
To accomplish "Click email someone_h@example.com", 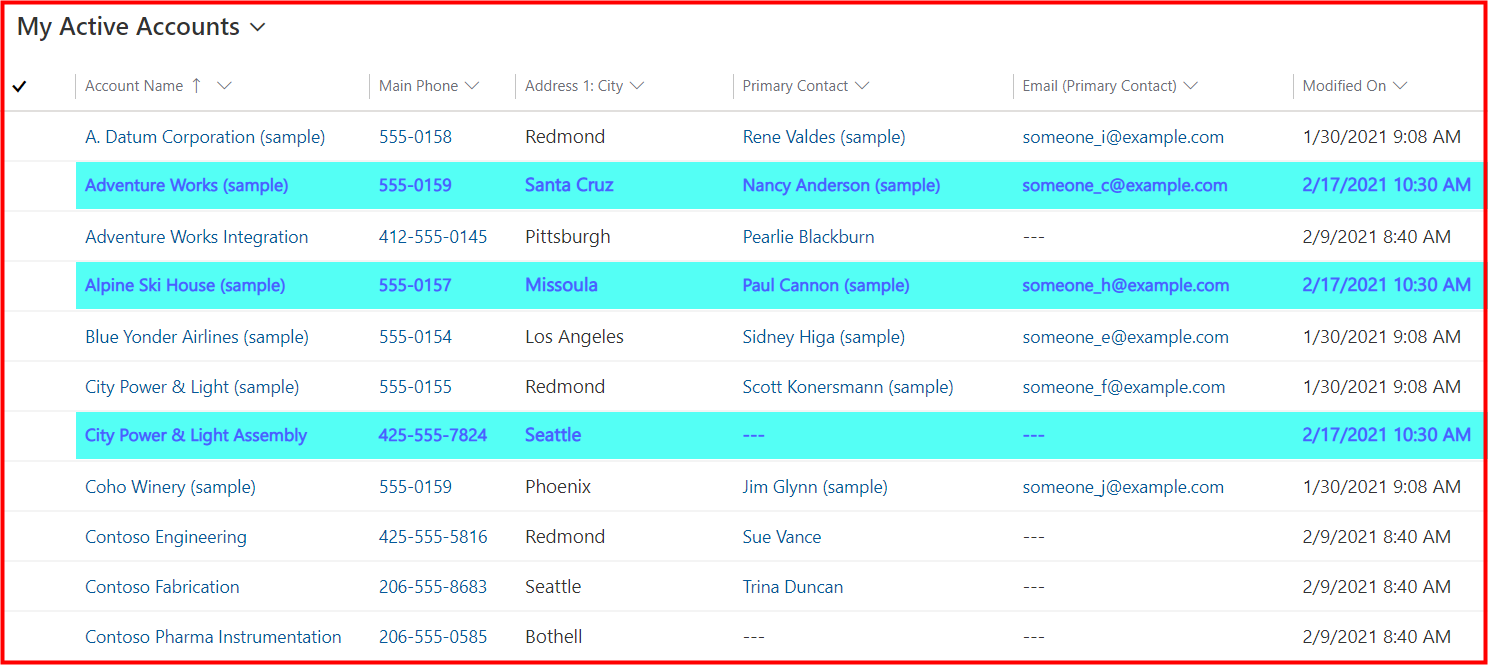I will click(x=1125, y=285).
